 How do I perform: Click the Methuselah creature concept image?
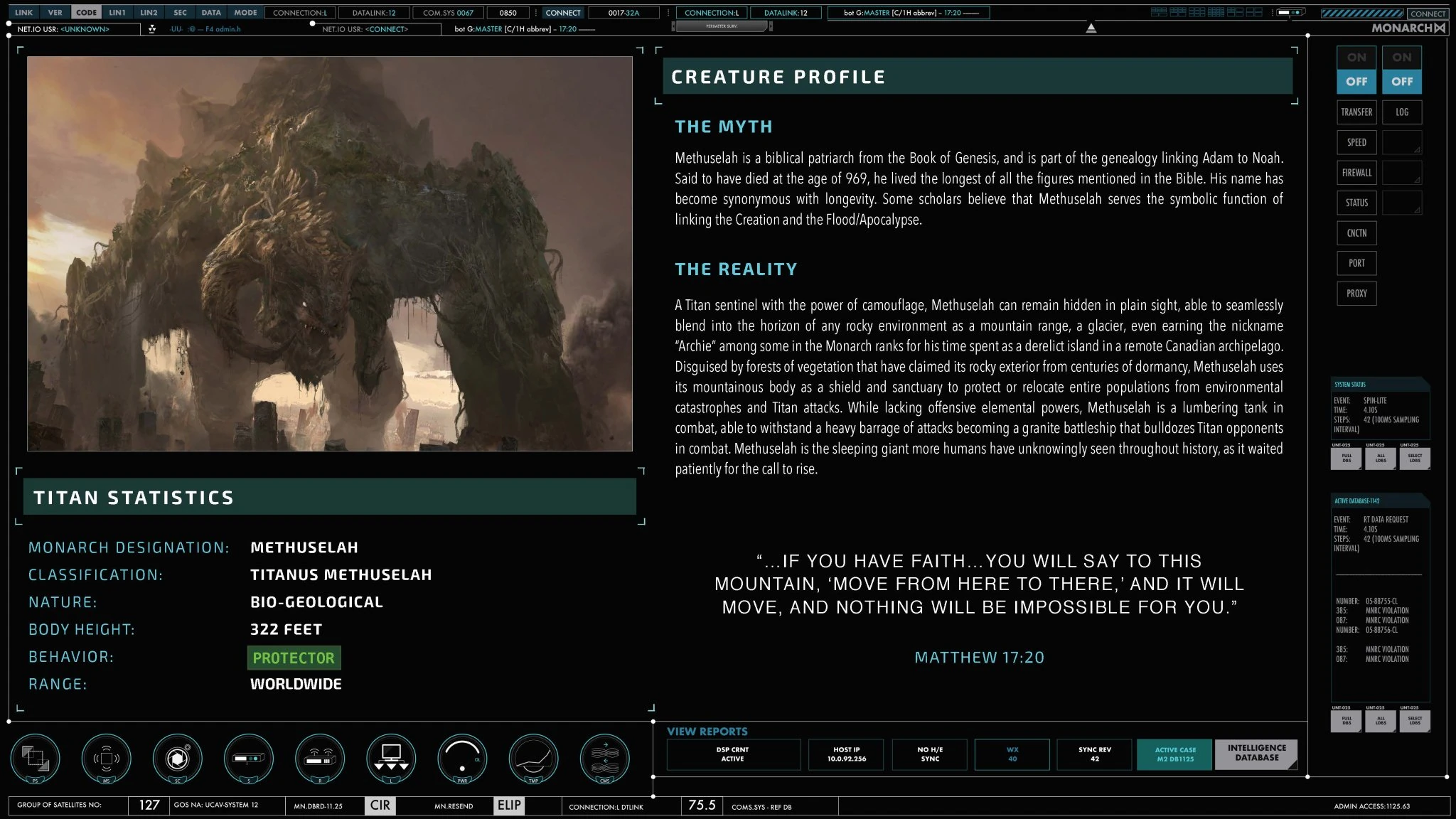(x=330, y=254)
